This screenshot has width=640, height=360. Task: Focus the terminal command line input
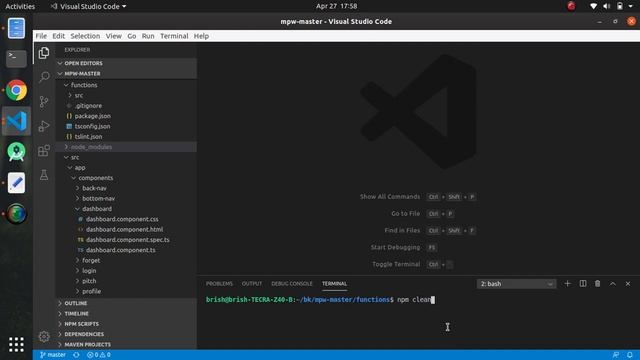click(x=416, y=300)
